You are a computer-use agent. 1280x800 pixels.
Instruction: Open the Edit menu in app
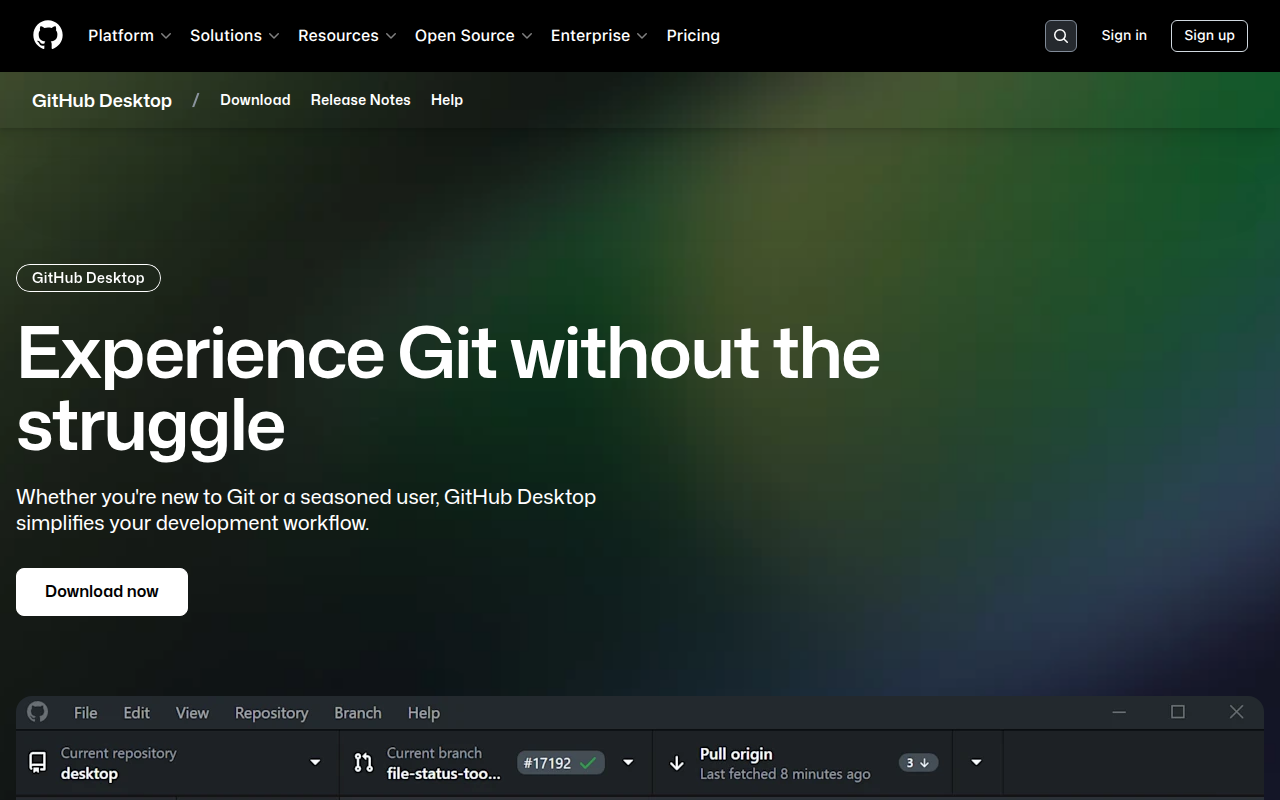point(137,713)
